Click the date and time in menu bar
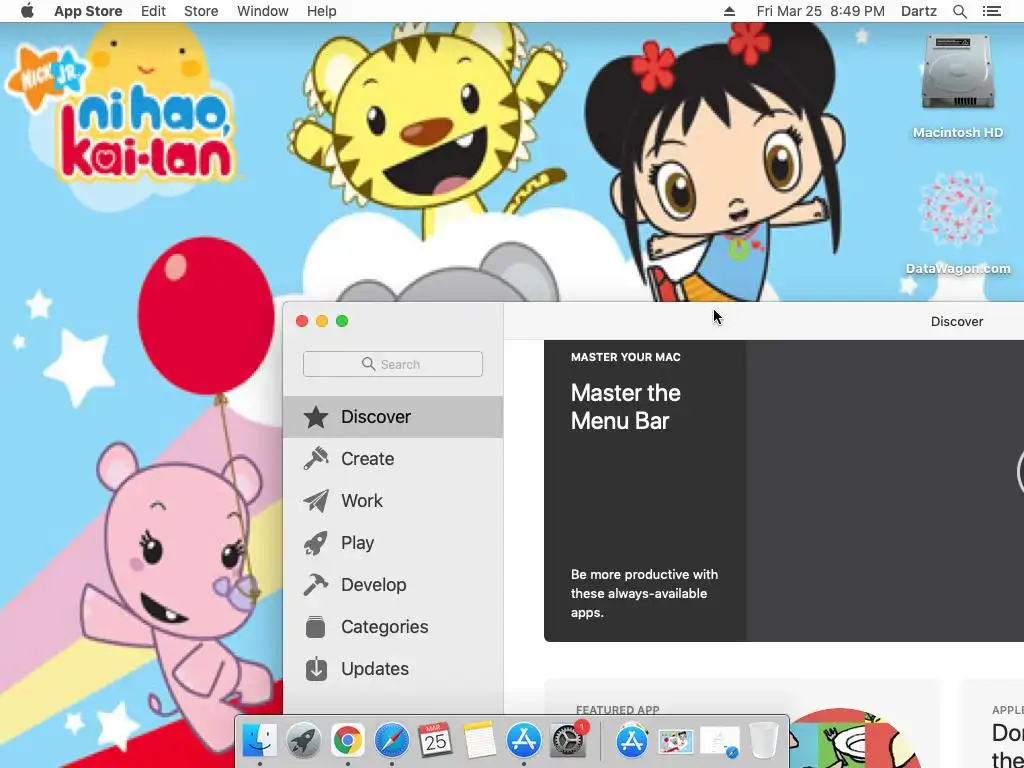1024x768 pixels. coord(820,11)
